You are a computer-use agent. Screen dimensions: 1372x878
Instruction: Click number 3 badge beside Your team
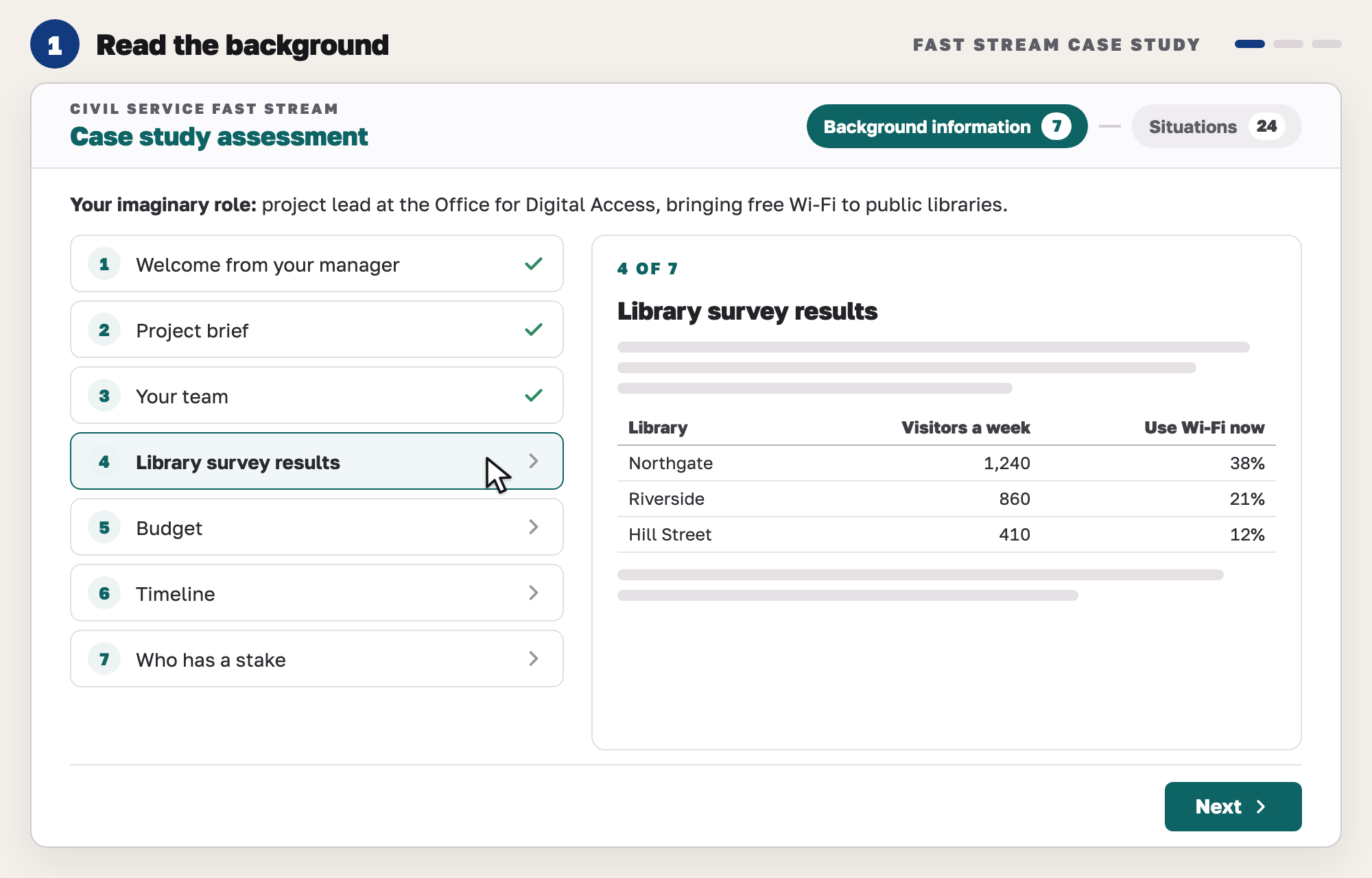click(104, 396)
